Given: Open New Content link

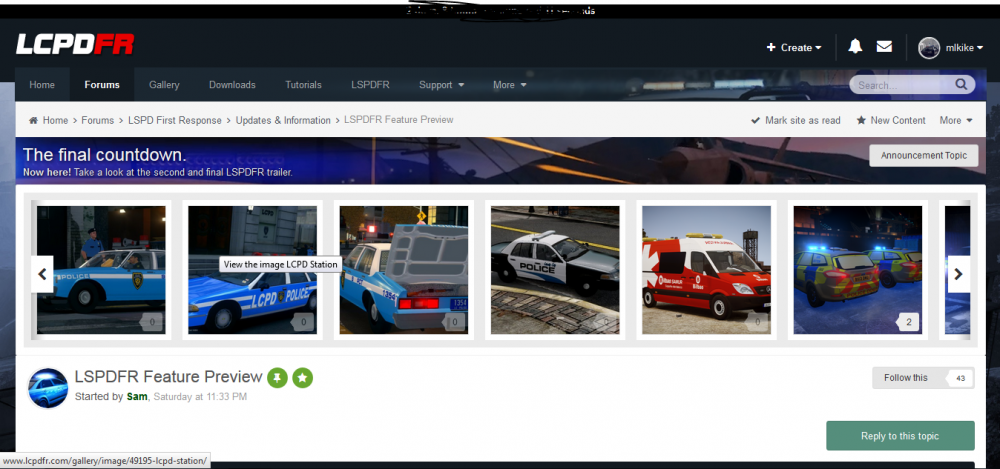Looking at the screenshot, I should [x=891, y=120].
